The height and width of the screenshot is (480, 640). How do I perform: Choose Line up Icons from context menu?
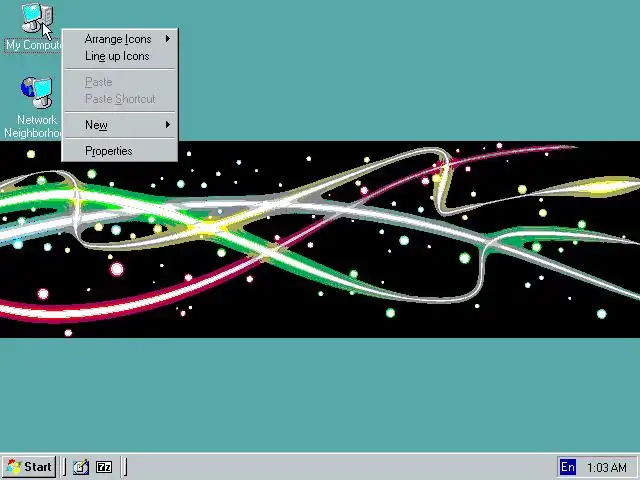click(x=120, y=56)
